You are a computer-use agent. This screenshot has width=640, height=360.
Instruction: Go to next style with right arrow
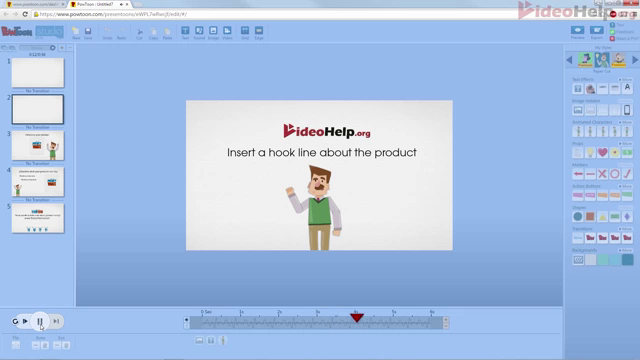pos(635,60)
